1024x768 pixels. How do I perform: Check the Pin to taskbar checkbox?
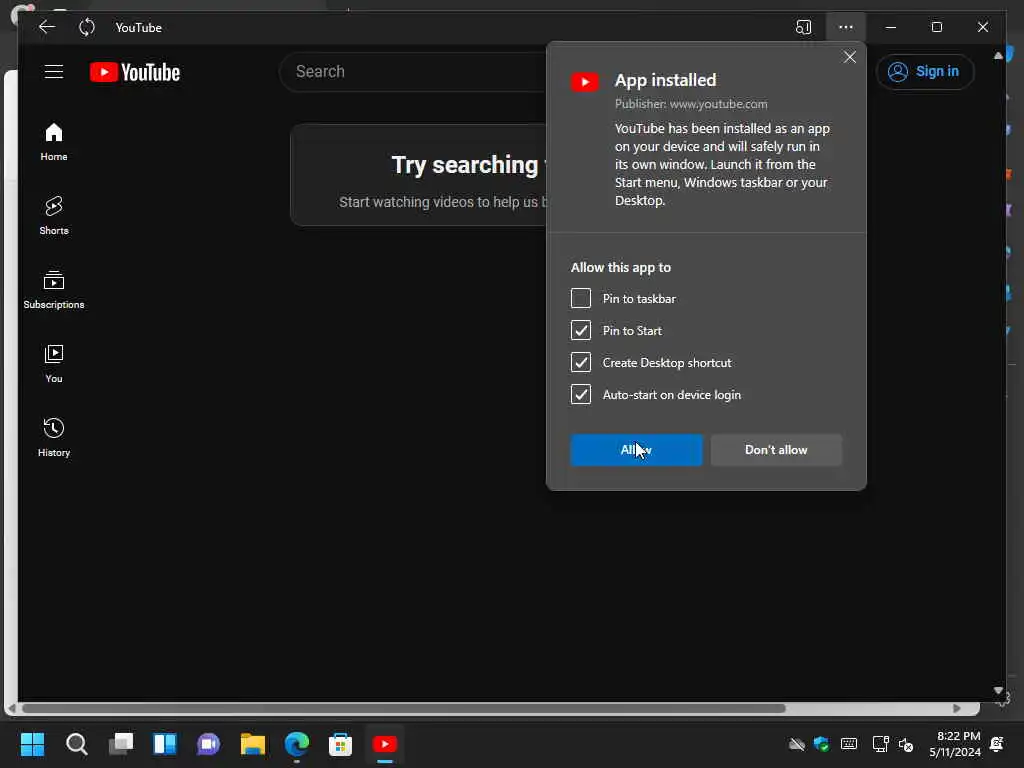pos(581,298)
